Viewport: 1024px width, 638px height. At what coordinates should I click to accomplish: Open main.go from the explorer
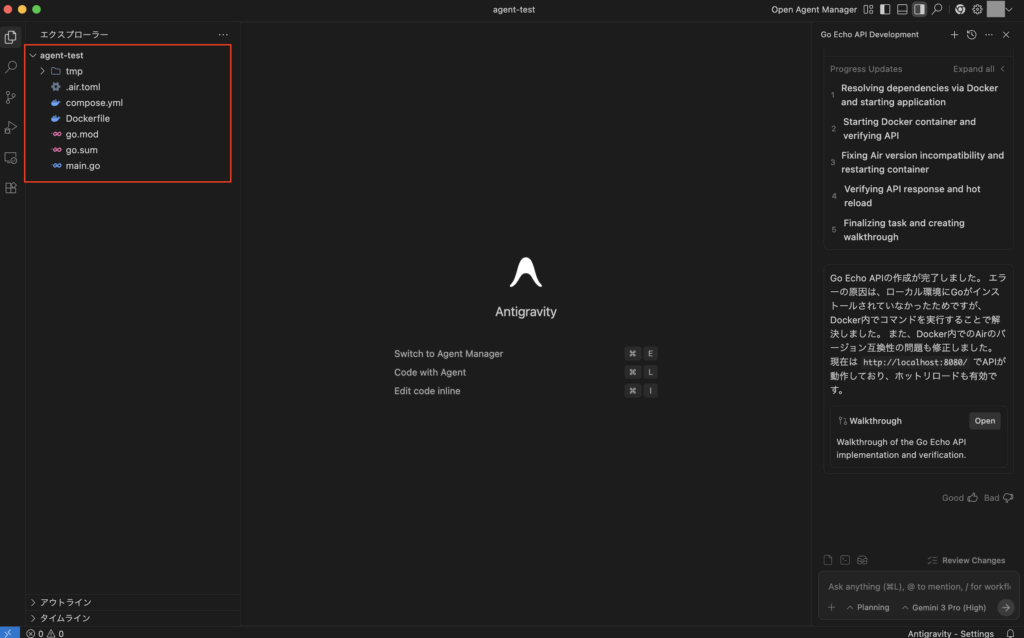(x=82, y=166)
